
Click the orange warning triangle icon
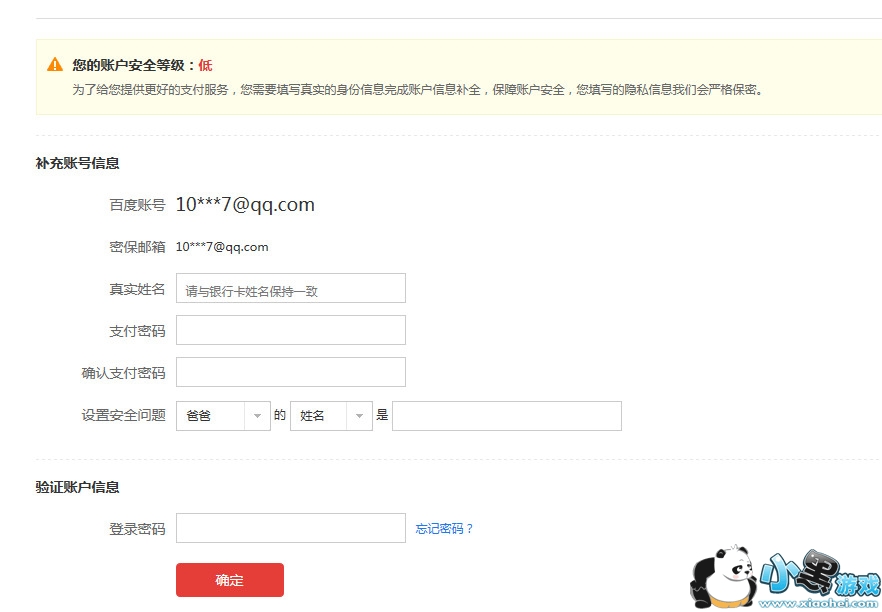[x=55, y=65]
